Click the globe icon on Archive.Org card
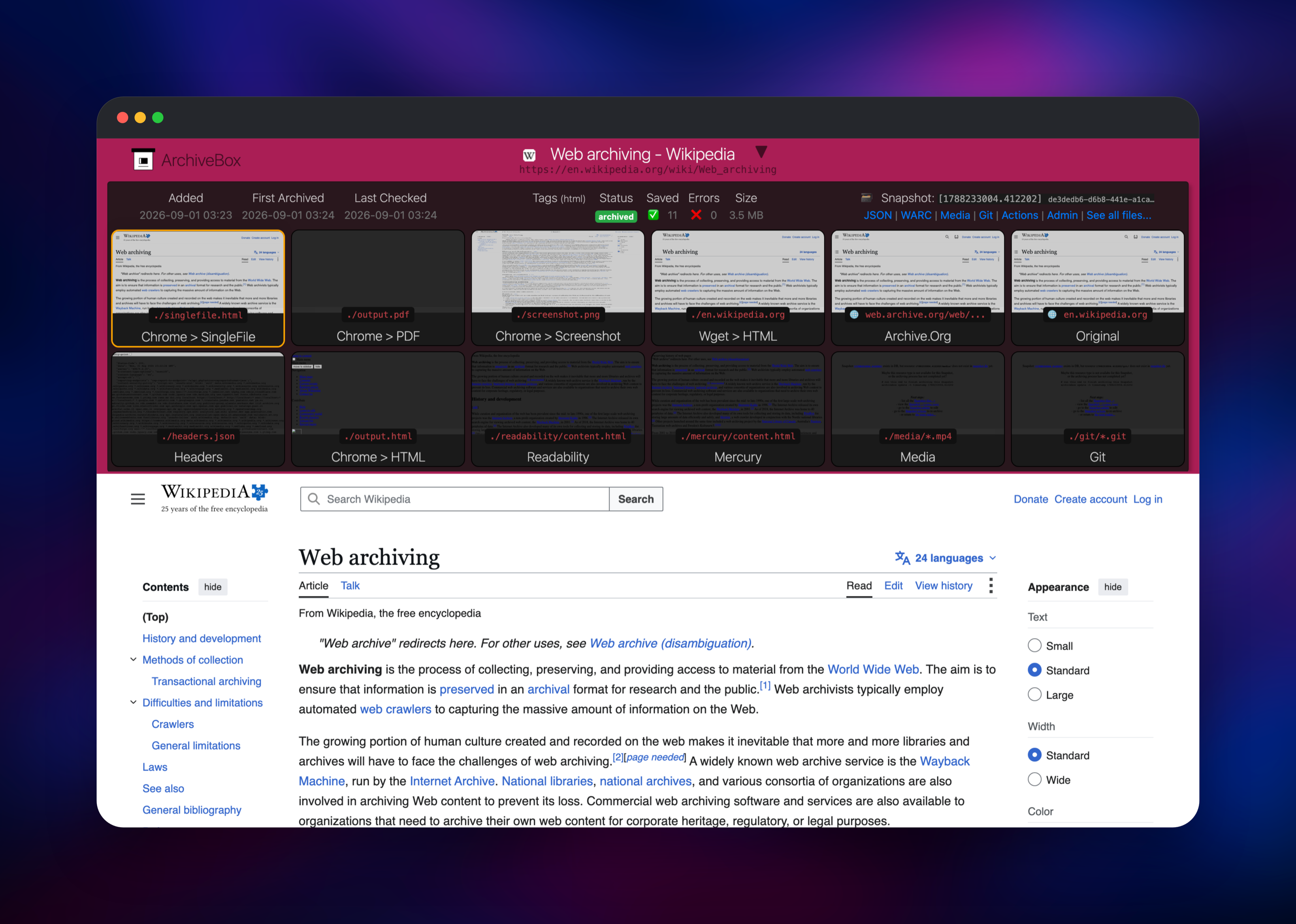The height and width of the screenshot is (924, 1296). (854, 315)
